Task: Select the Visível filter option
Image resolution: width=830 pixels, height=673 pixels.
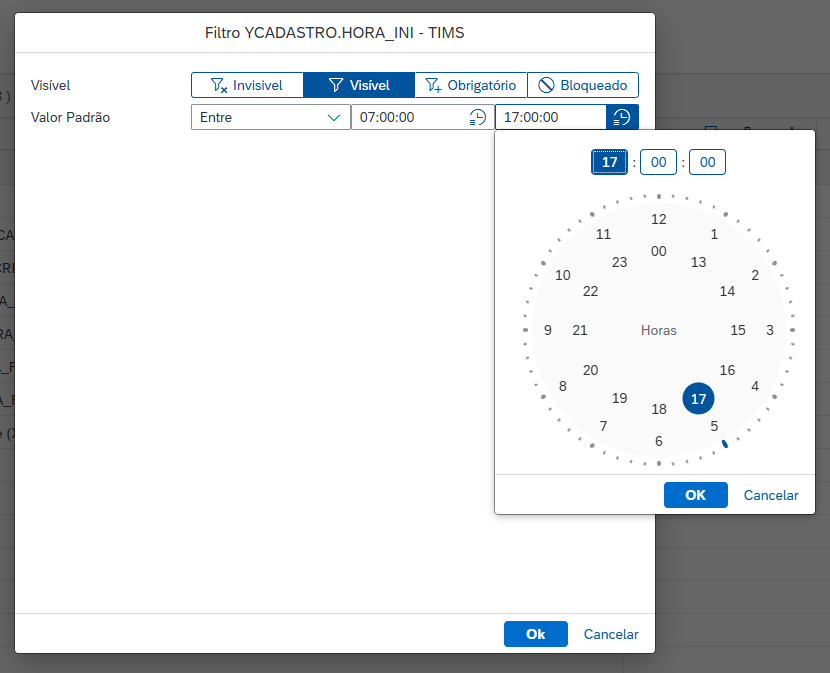Action: click(x=359, y=85)
